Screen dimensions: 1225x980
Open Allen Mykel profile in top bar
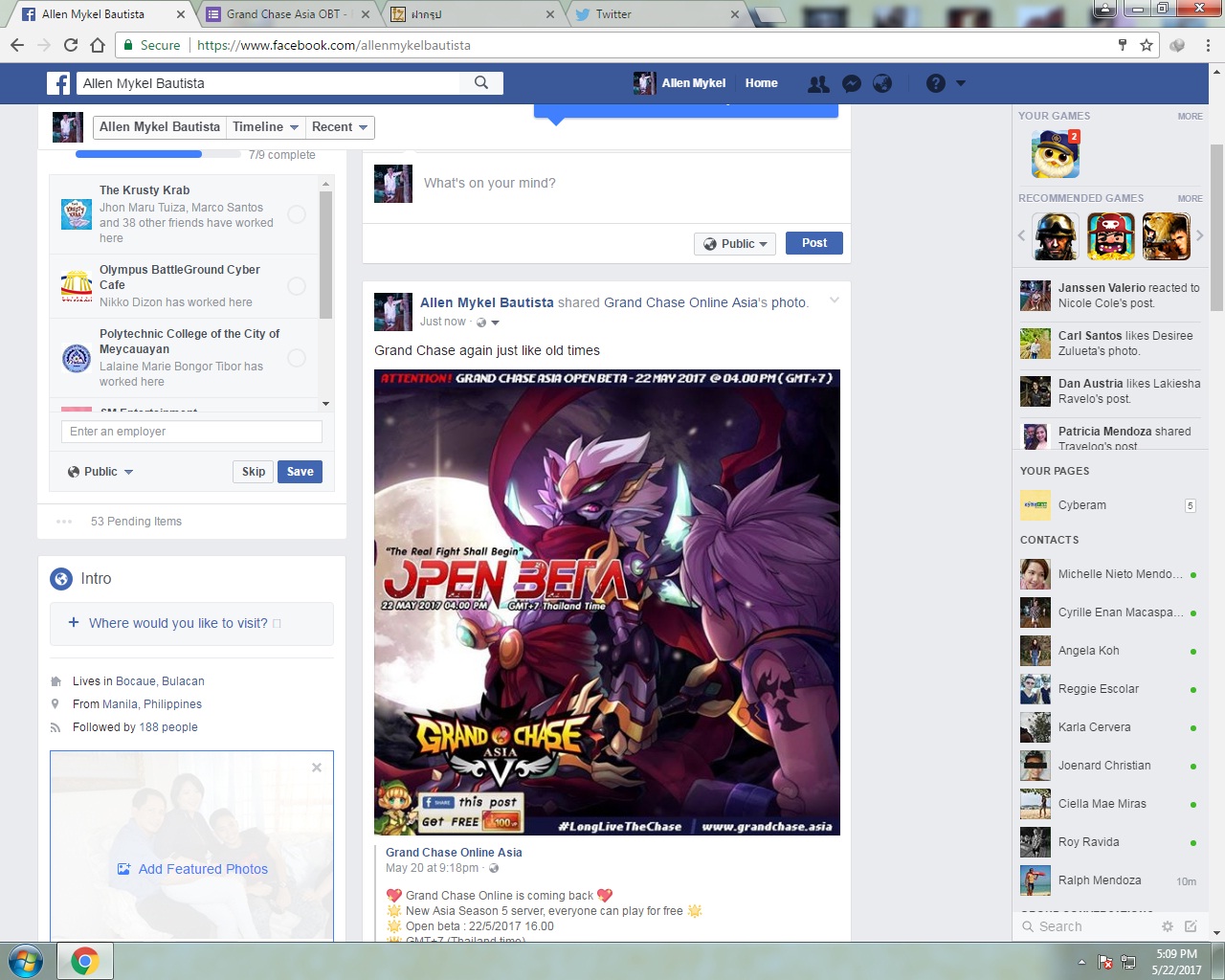(679, 83)
